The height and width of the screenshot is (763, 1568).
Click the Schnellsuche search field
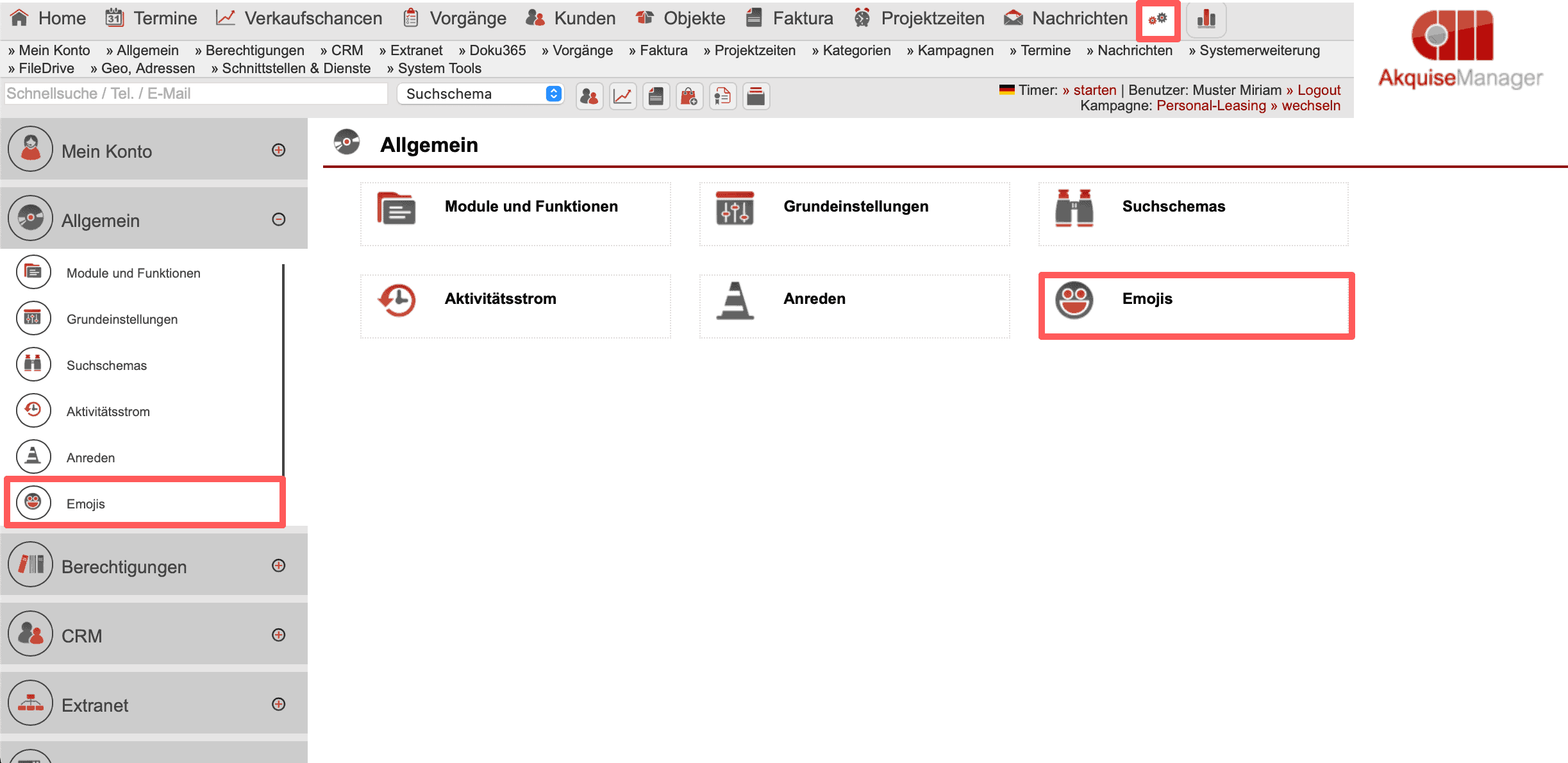(x=196, y=94)
